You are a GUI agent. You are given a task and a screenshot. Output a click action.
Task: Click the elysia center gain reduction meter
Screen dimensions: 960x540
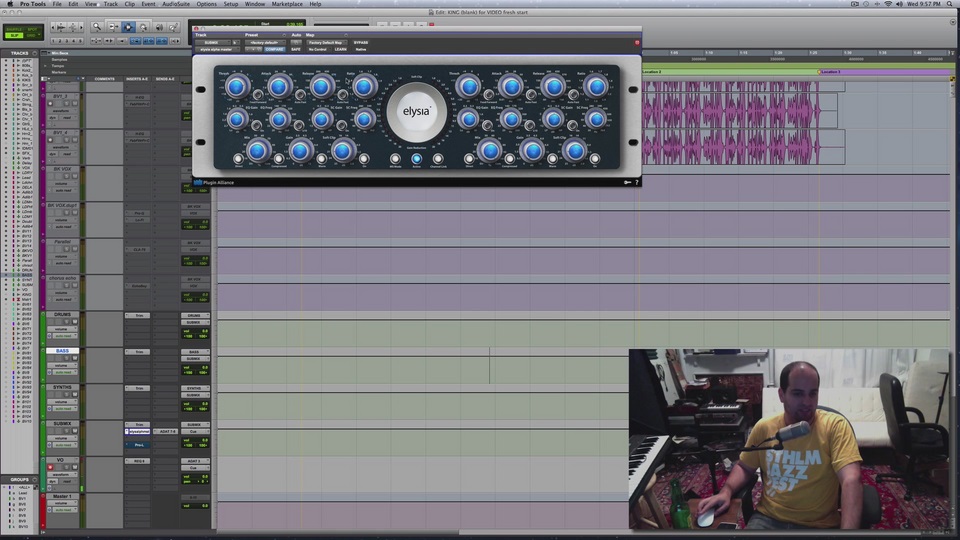click(416, 112)
